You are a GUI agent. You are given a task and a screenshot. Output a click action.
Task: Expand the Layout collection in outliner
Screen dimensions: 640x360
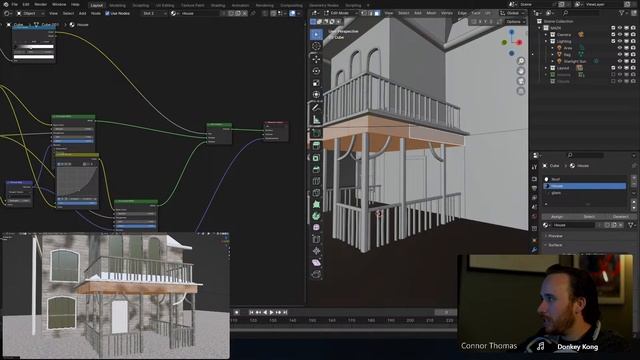(x=546, y=68)
